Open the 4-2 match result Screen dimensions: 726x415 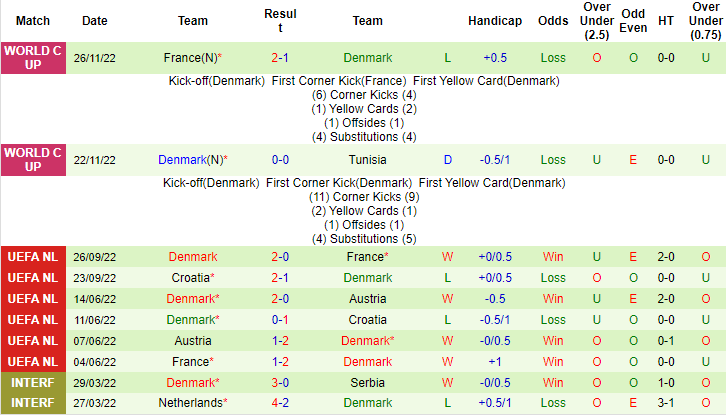coord(280,404)
